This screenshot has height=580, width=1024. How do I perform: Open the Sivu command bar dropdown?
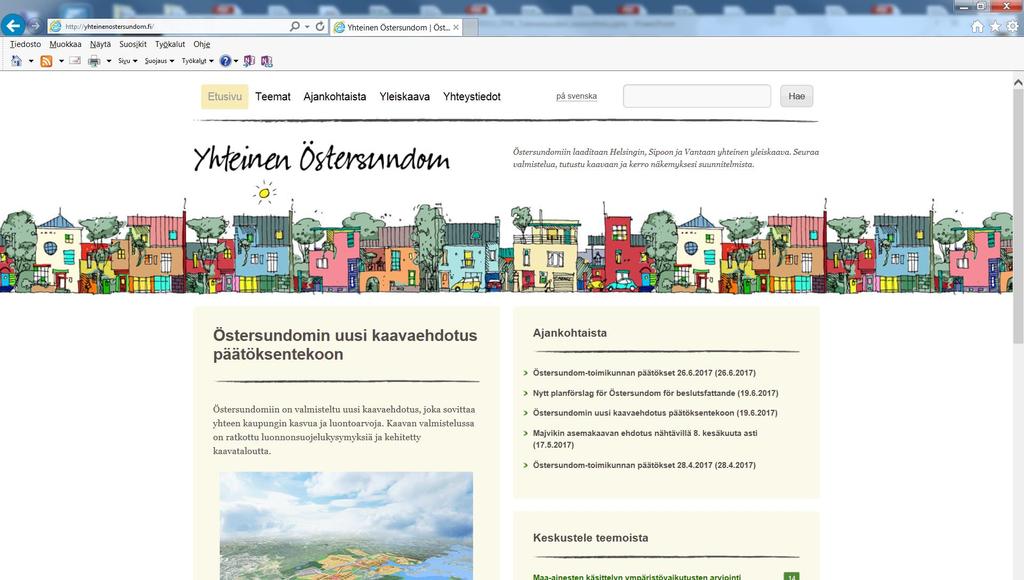point(127,61)
